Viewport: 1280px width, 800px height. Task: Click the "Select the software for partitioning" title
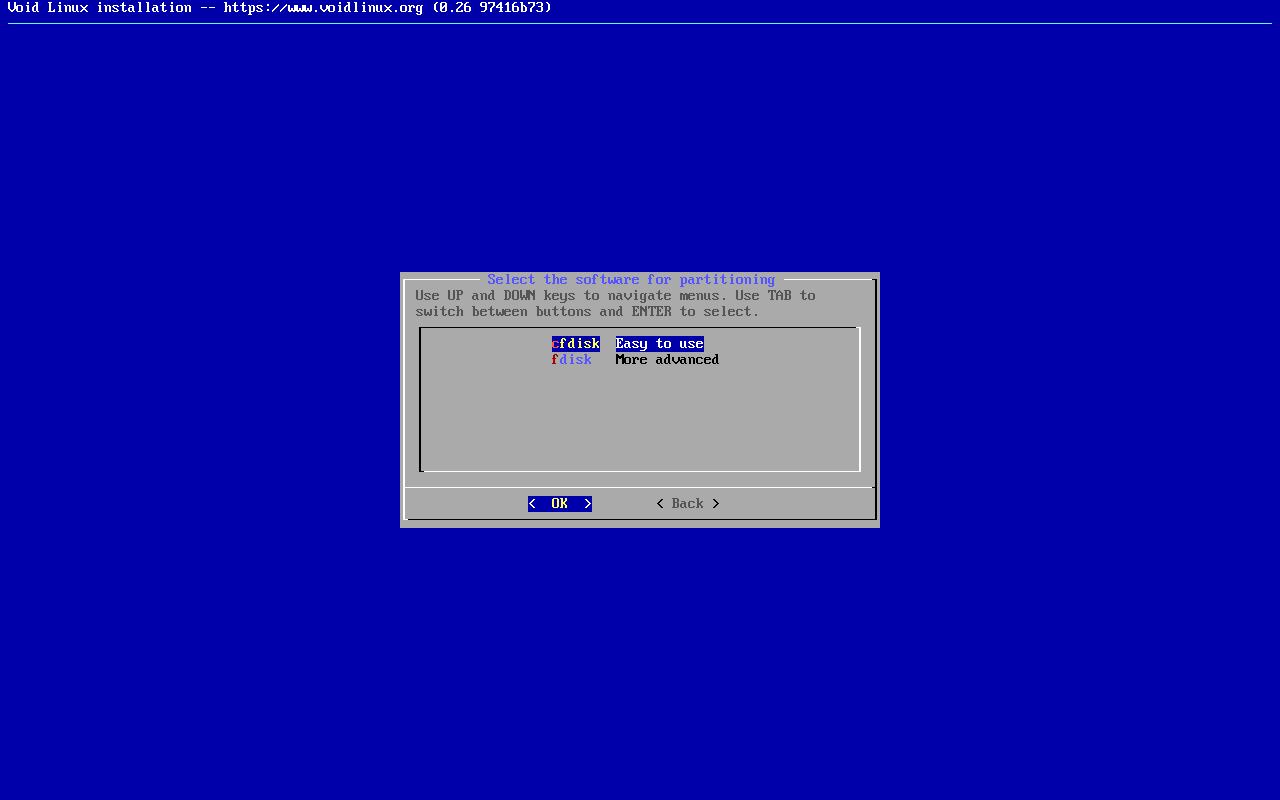631,280
